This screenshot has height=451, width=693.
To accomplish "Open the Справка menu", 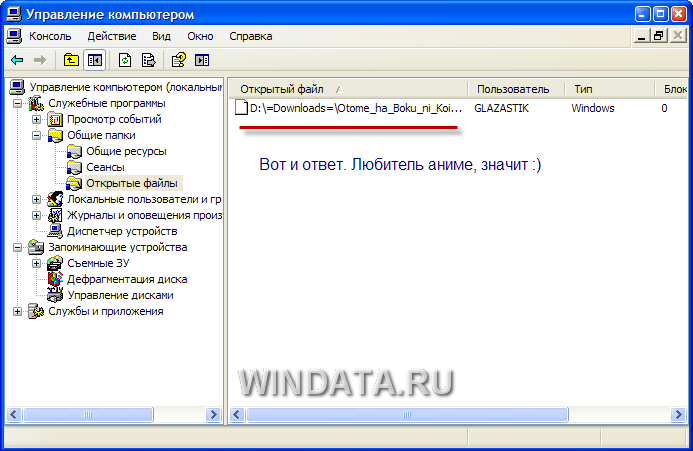I will coord(251,36).
